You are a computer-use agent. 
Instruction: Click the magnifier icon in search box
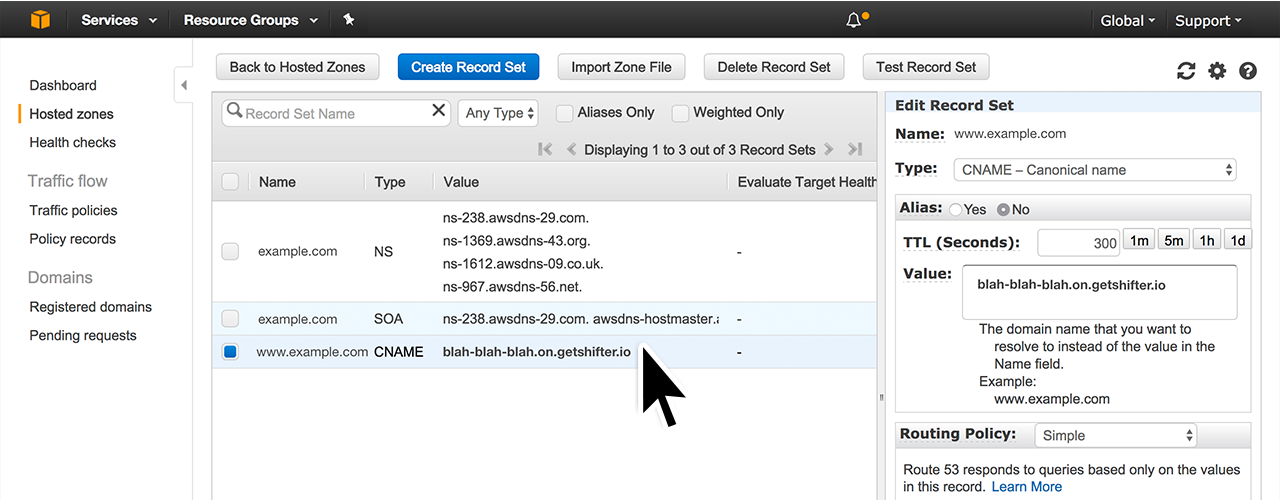234,111
